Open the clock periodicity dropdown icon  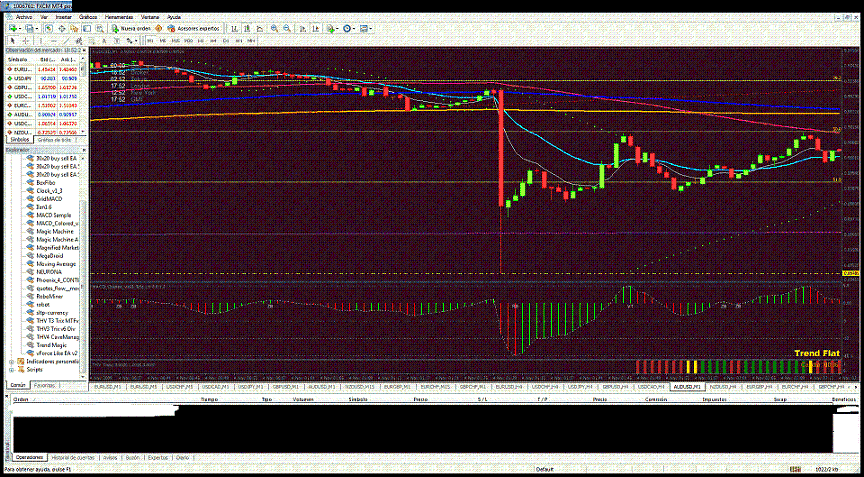(350, 29)
